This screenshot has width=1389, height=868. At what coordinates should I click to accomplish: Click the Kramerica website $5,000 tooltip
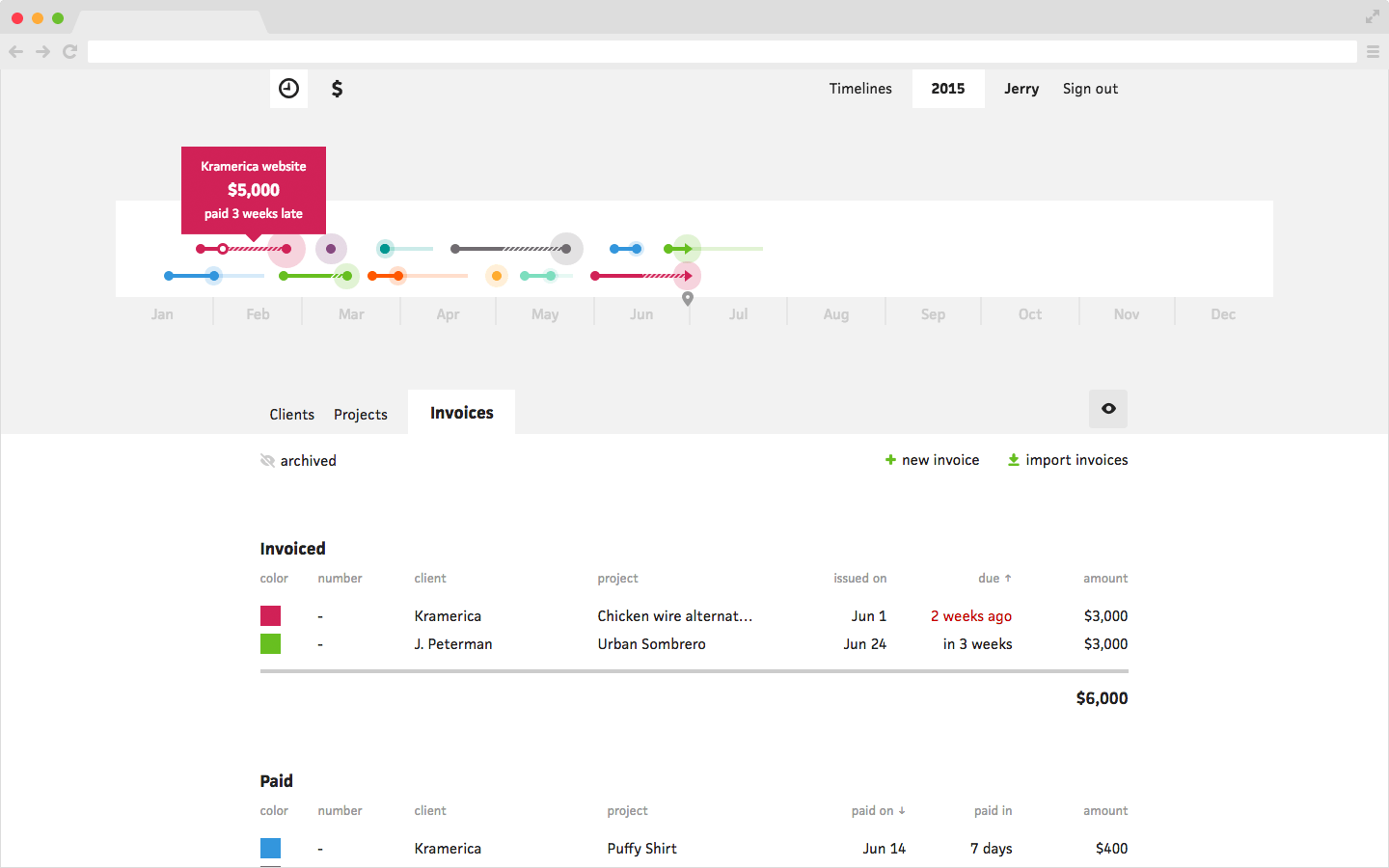tap(254, 190)
